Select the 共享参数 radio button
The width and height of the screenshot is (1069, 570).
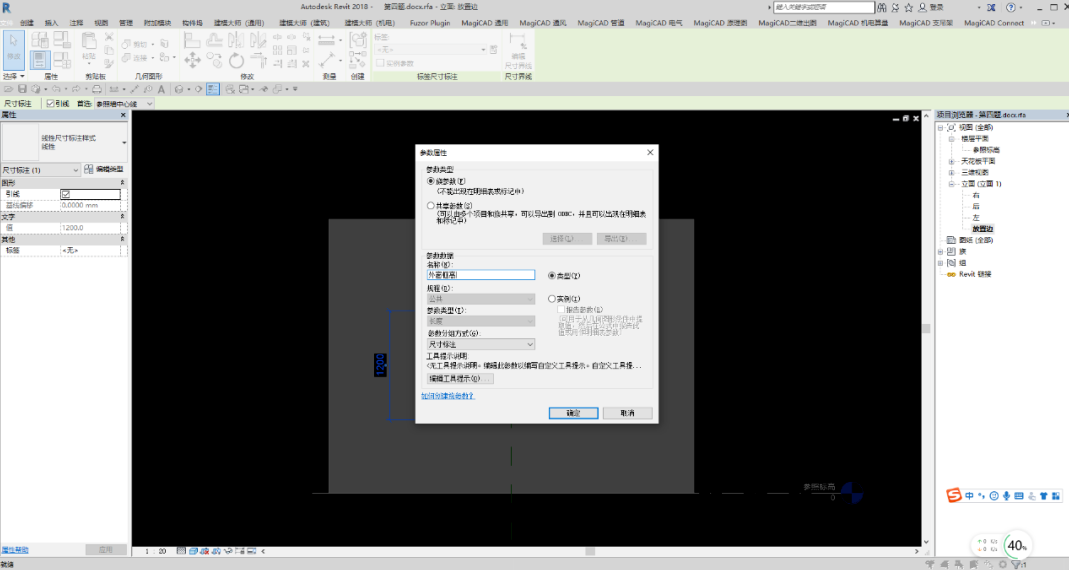point(430,205)
